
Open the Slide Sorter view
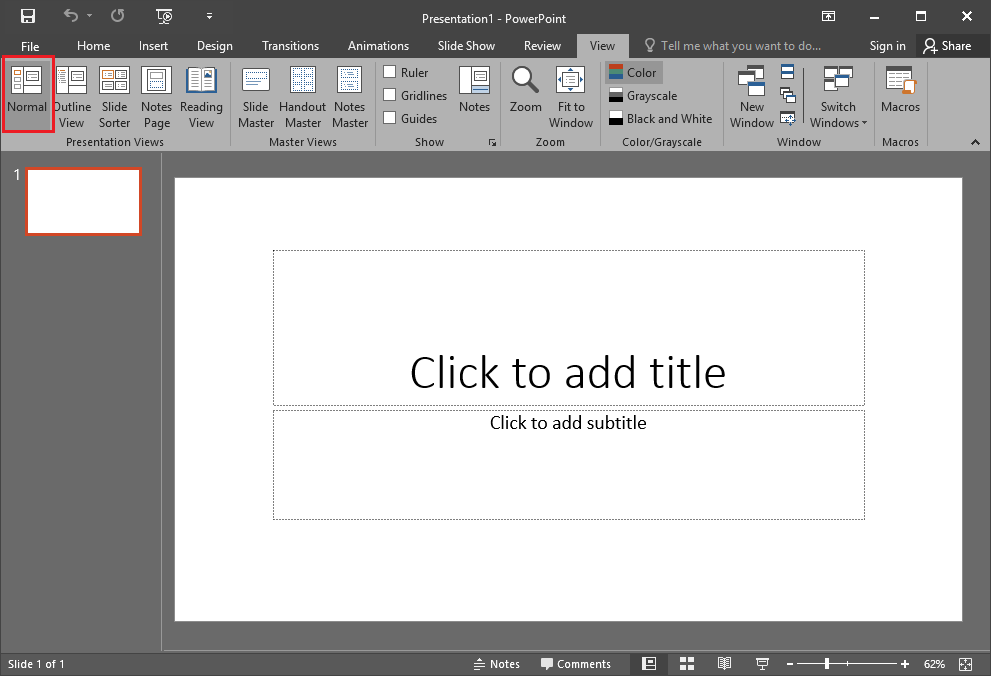click(x=114, y=96)
